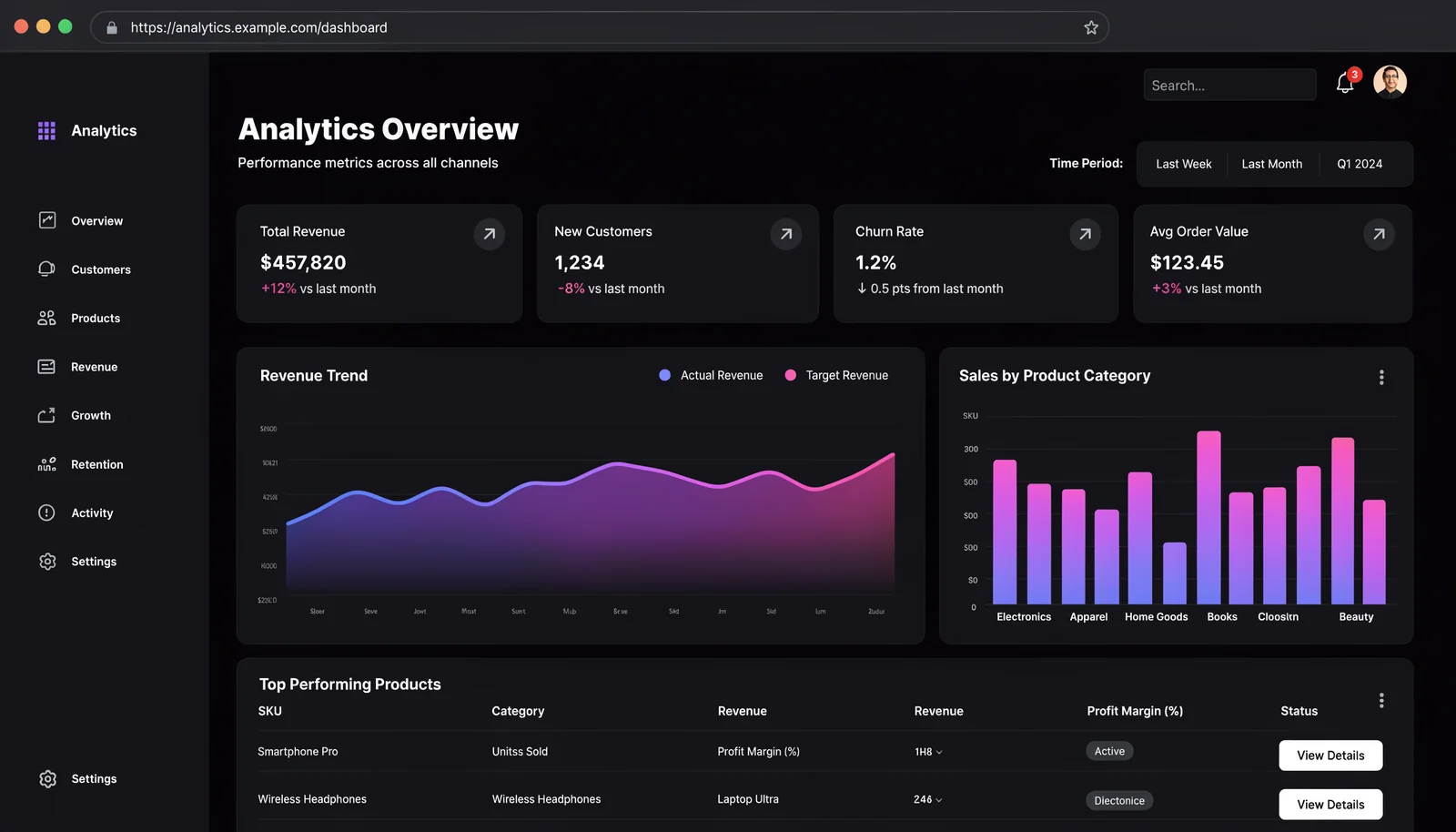Go to Overview in sidebar
The width and height of the screenshot is (1456, 832).
click(x=97, y=221)
